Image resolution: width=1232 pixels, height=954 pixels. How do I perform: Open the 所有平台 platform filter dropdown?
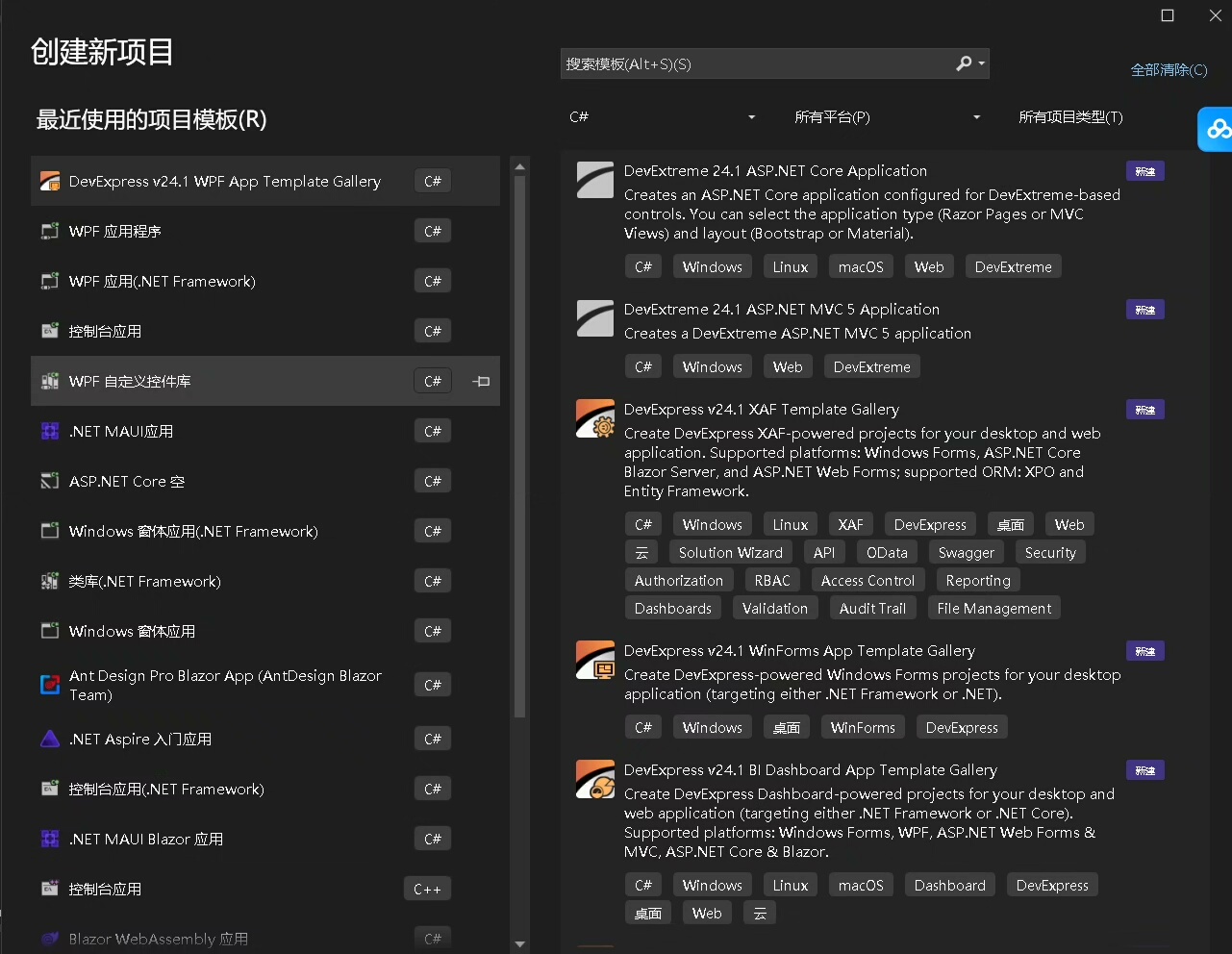886,117
